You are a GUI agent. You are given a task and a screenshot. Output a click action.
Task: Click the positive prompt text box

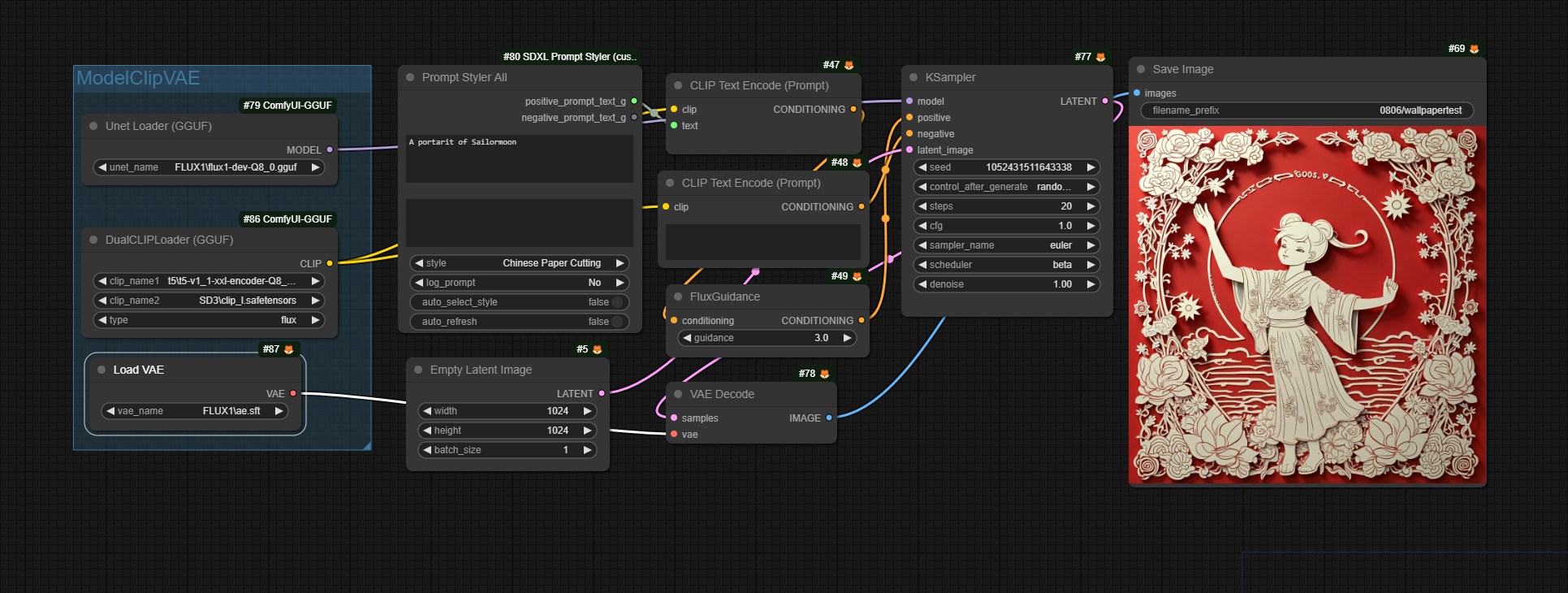coord(520,158)
